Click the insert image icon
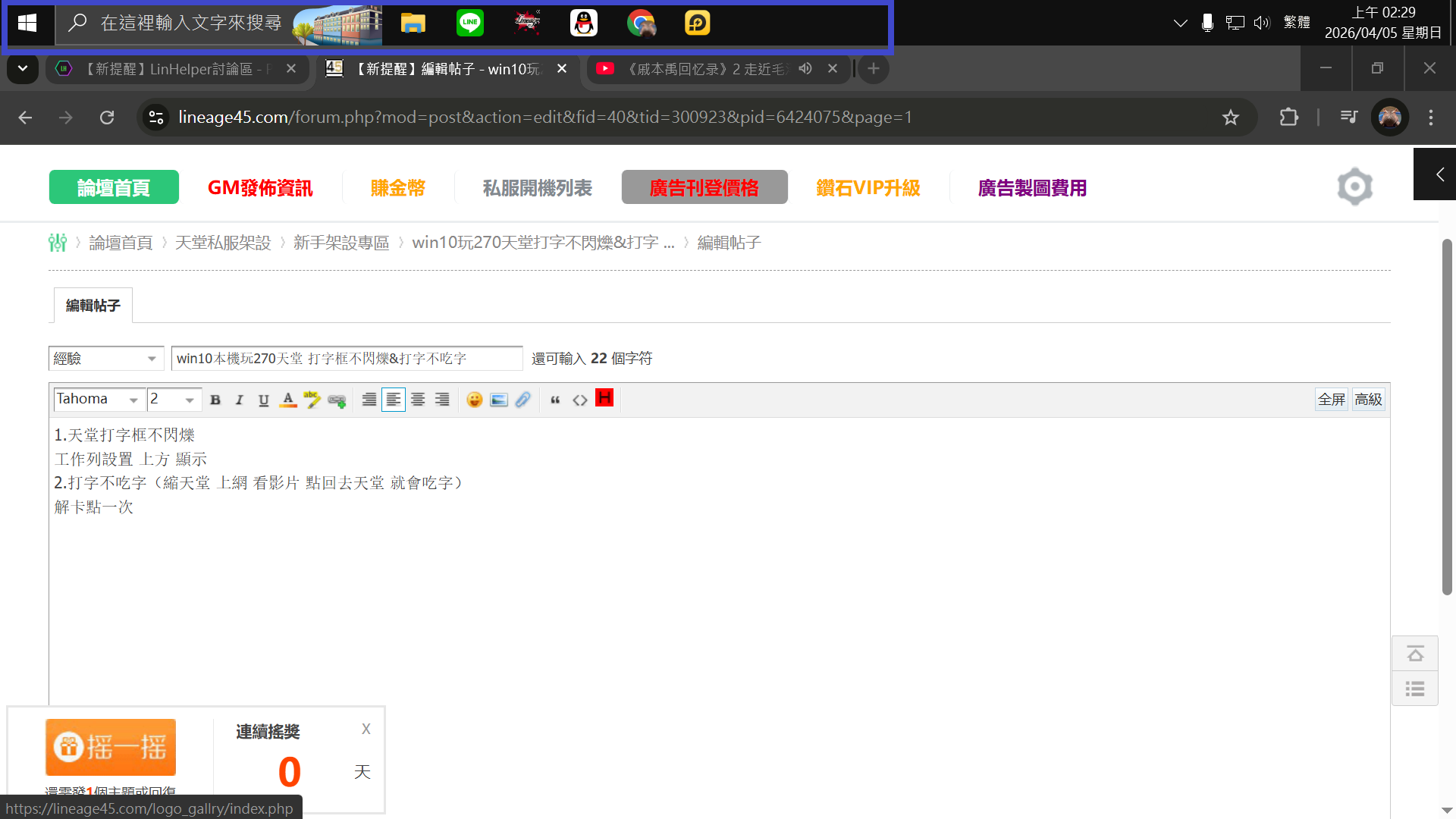 (499, 400)
